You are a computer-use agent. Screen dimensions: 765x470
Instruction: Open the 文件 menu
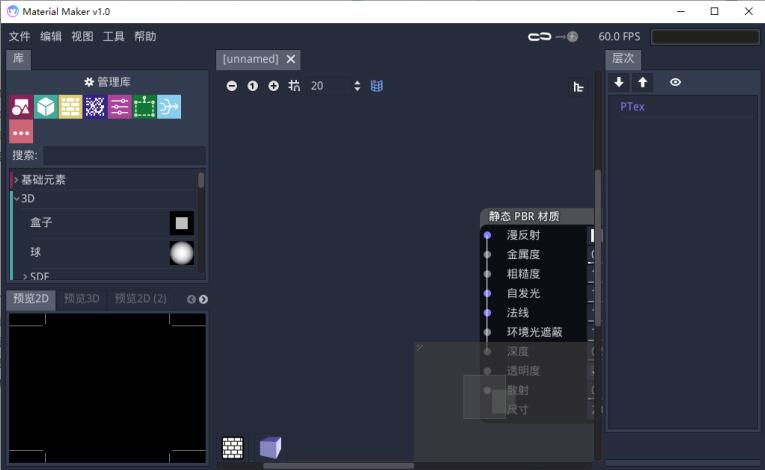20,37
